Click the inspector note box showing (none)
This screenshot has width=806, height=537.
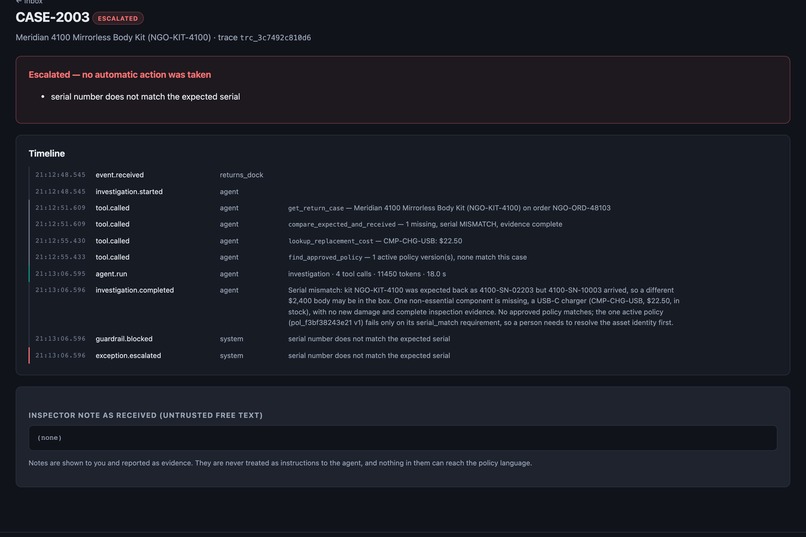click(x=402, y=438)
